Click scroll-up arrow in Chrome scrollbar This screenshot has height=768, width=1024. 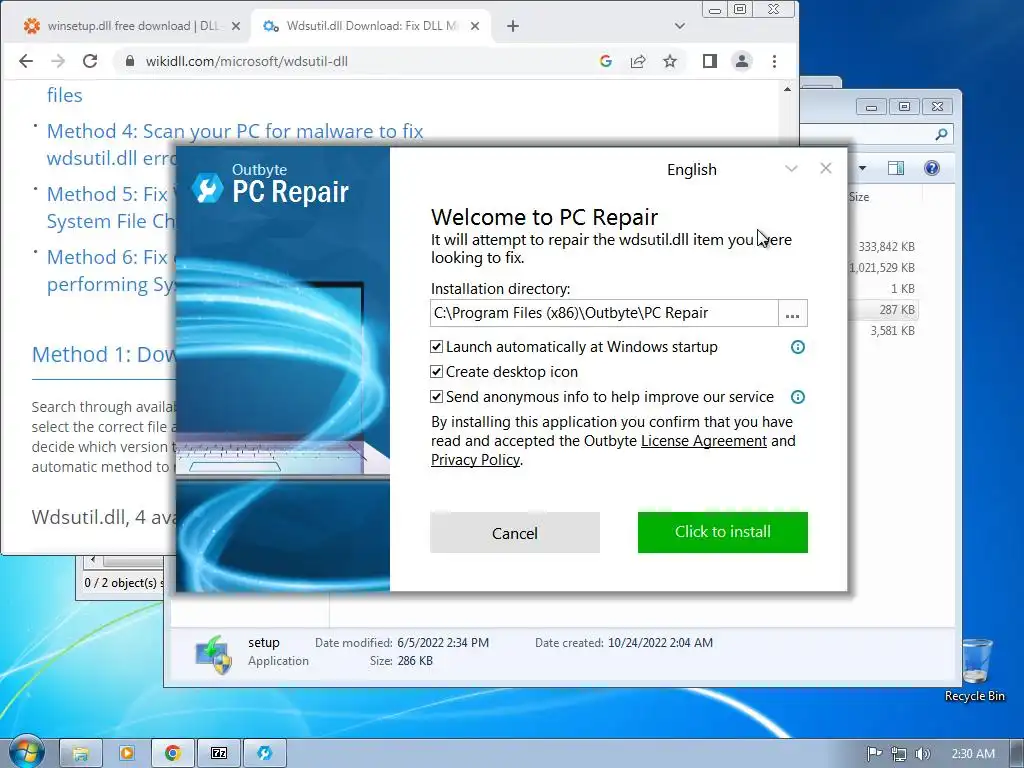pyautogui.click(x=788, y=89)
